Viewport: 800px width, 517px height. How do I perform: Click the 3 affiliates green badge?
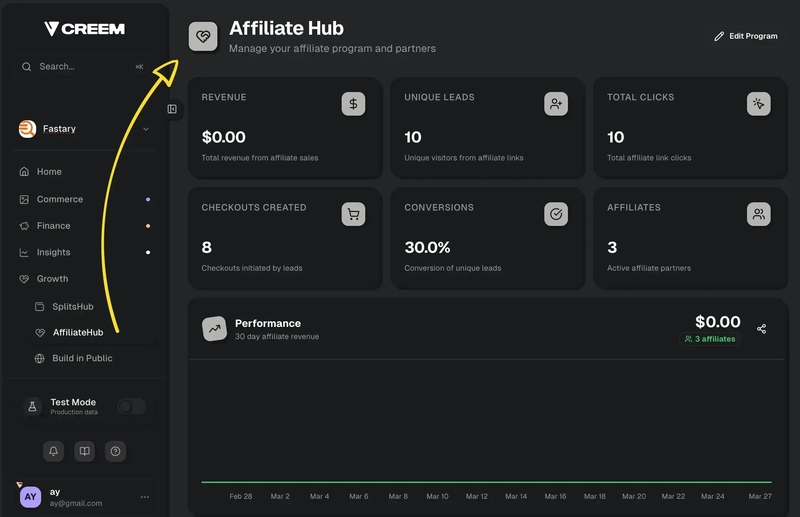[x=709, y=339]
